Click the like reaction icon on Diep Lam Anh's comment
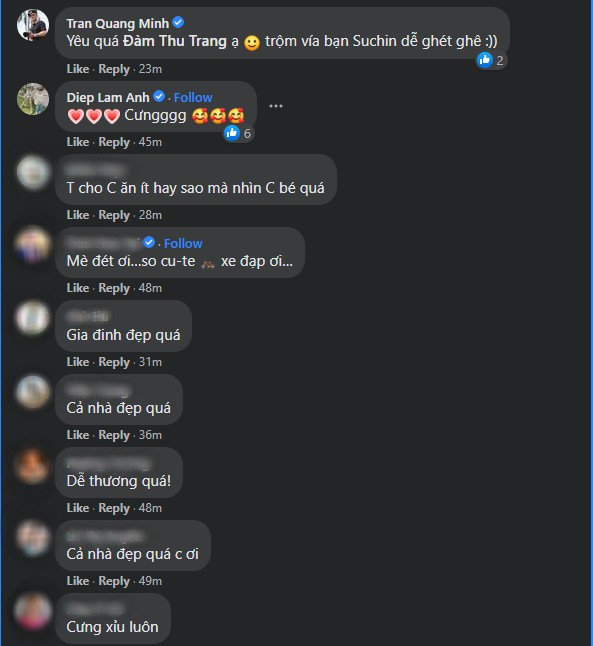593x646 pixels. click(232, 133)
